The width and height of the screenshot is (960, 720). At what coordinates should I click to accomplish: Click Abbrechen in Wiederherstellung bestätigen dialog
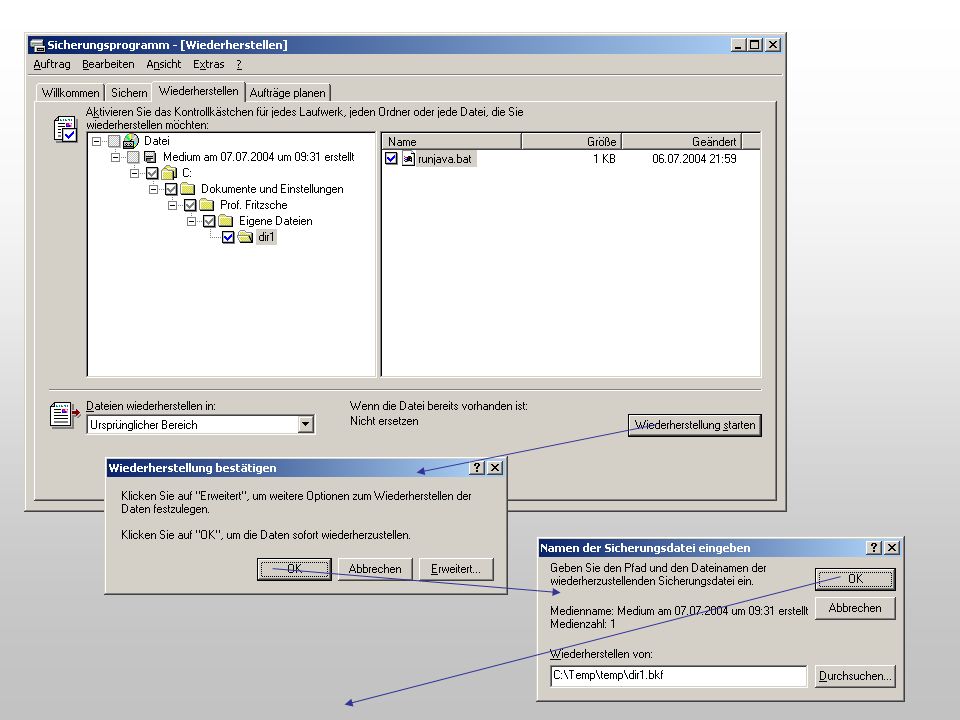tap(375, 569)
